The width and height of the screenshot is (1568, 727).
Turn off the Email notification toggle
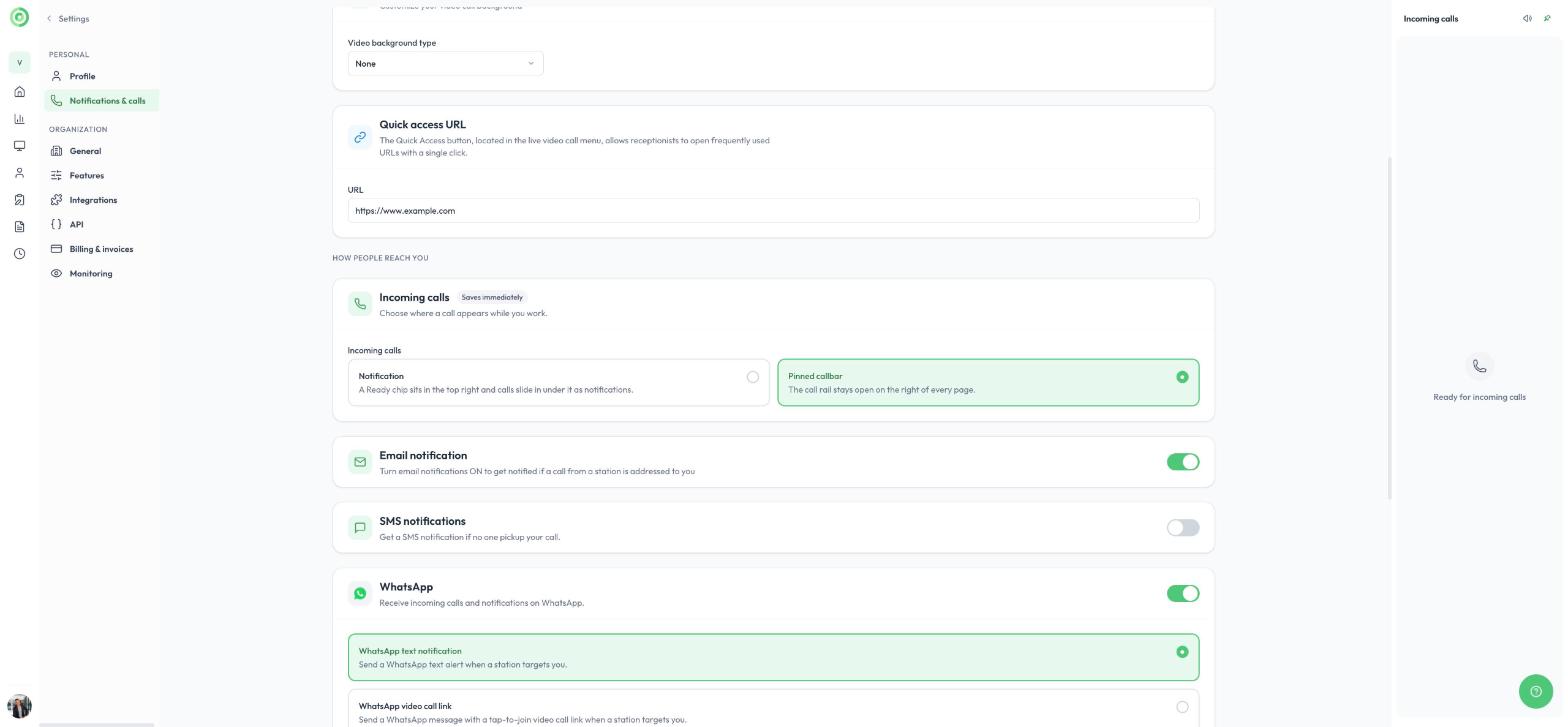pyautogui.click(x=1183, y=462)
